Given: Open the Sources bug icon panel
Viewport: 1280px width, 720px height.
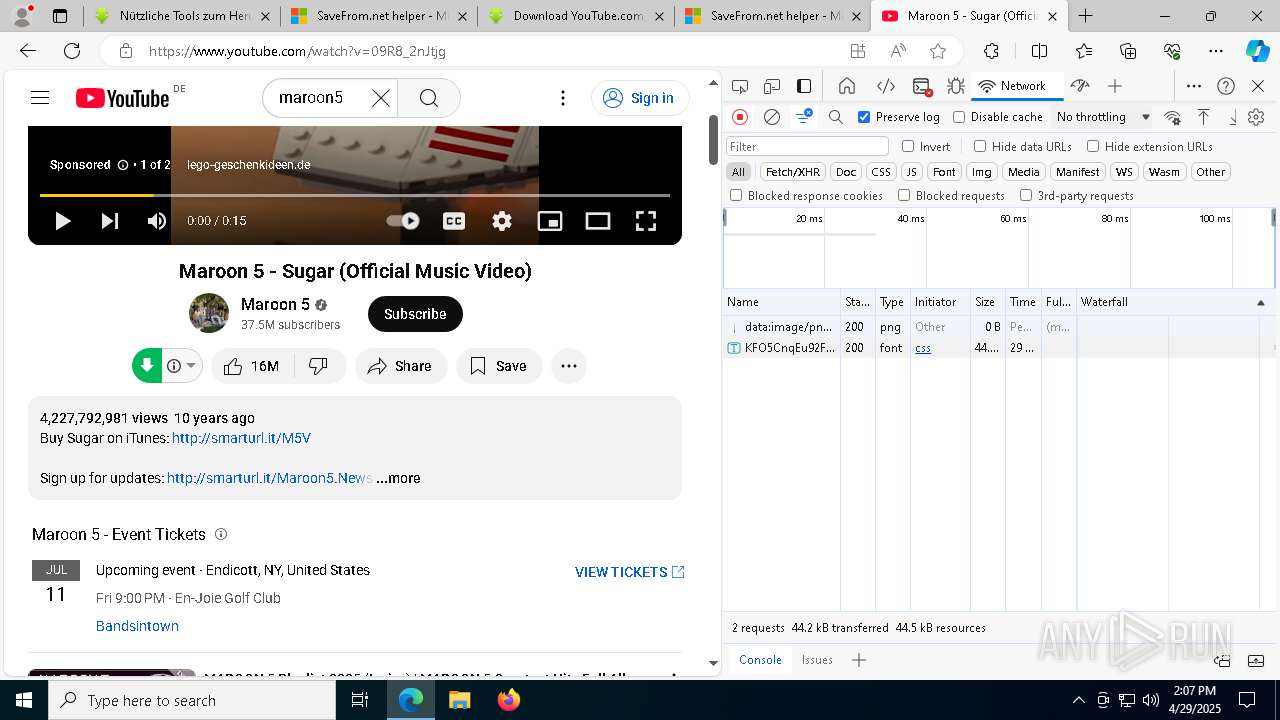Looking at the screenshot, I should pyautogui.click(x=956, y=86).
